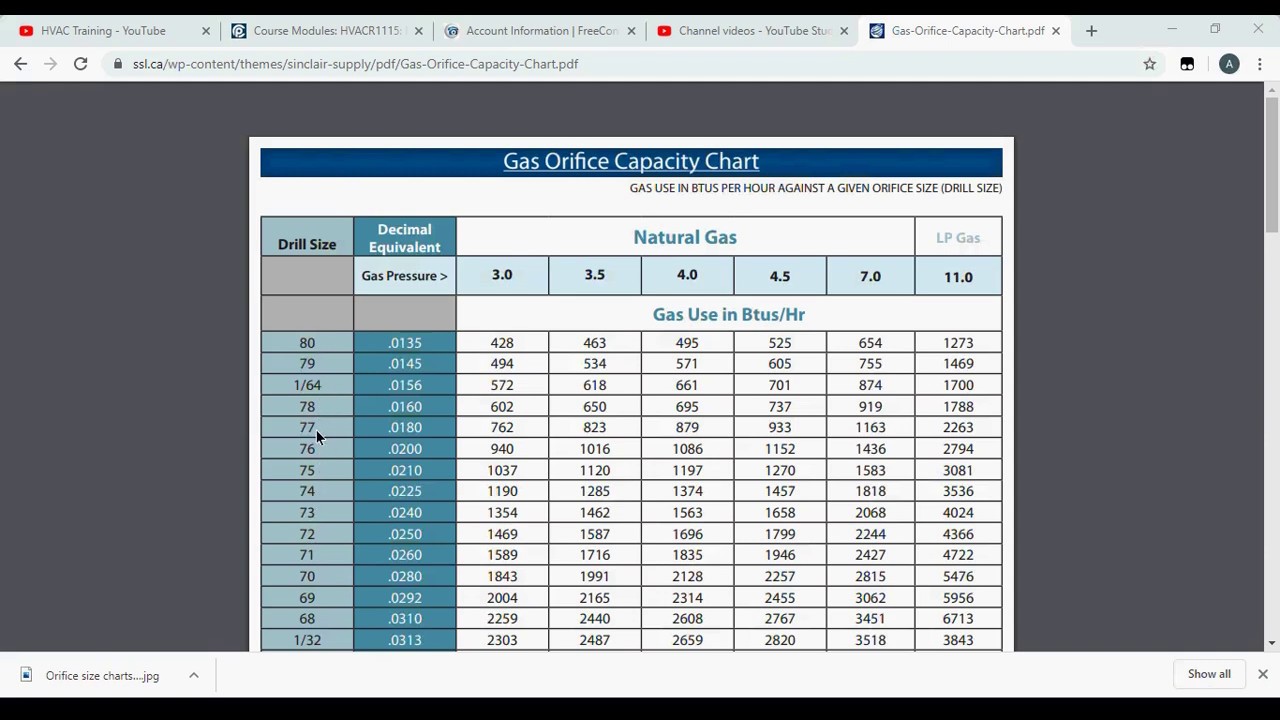Open the profile avatar menu
Screen dimensions: 1280x720
[x=1230, y=64]
